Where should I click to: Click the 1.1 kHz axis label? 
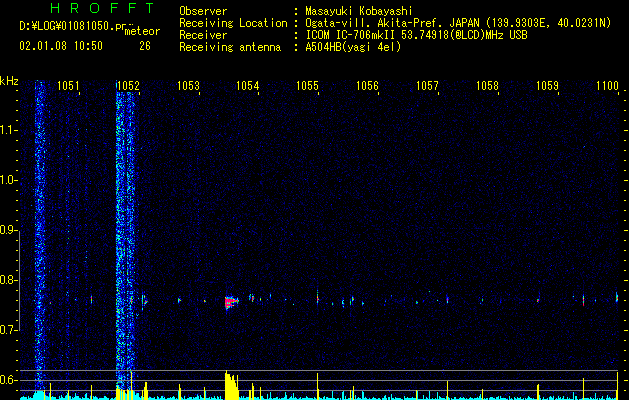click(8, 130)
